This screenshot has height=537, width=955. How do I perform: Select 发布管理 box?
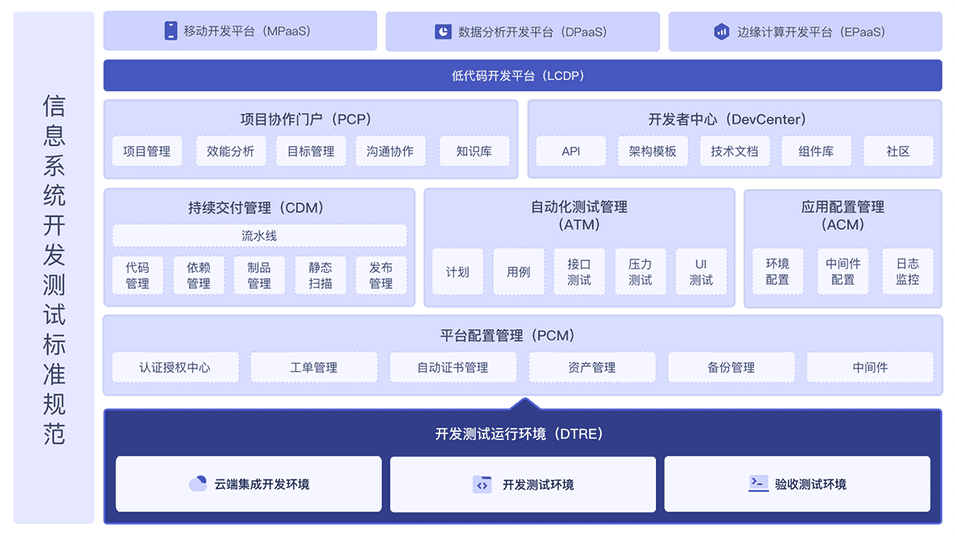(x=381, y=275)
